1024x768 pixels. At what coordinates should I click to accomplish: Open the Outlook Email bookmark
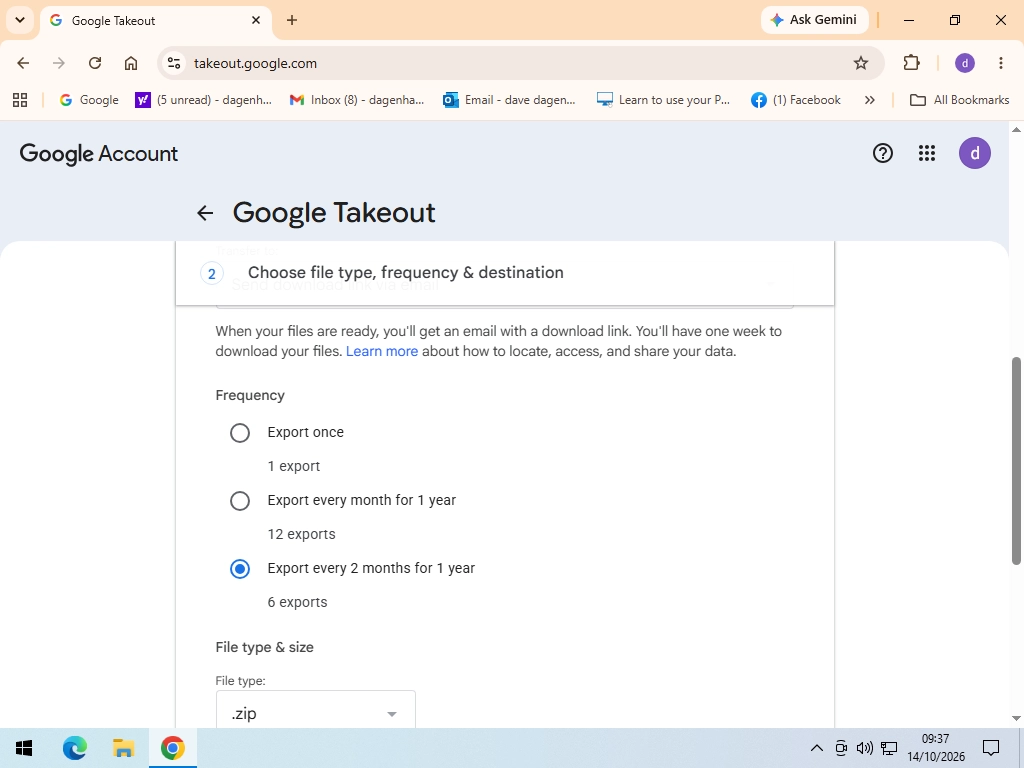[509, 100]
